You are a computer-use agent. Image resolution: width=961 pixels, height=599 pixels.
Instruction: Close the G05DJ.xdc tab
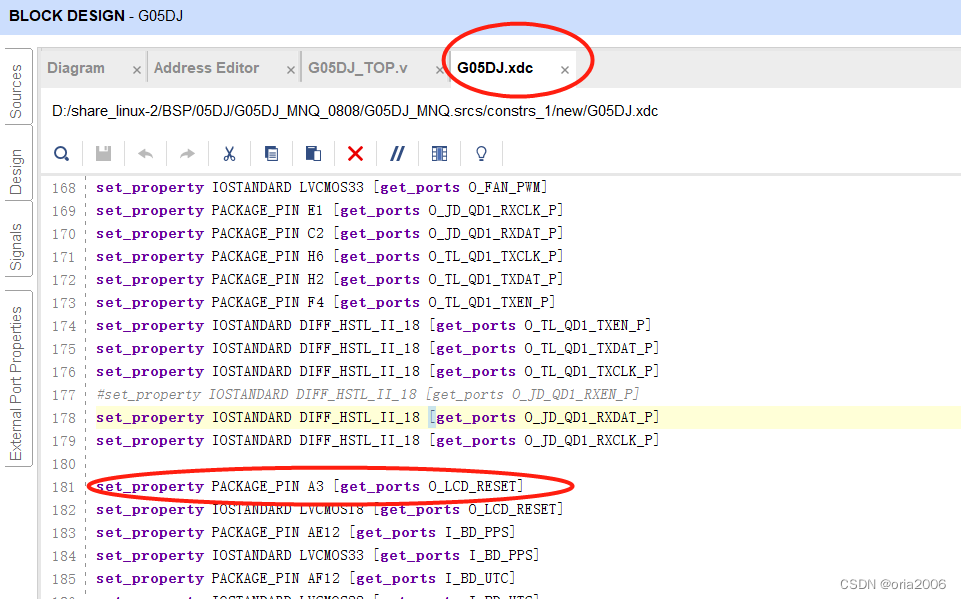[564, 72]
